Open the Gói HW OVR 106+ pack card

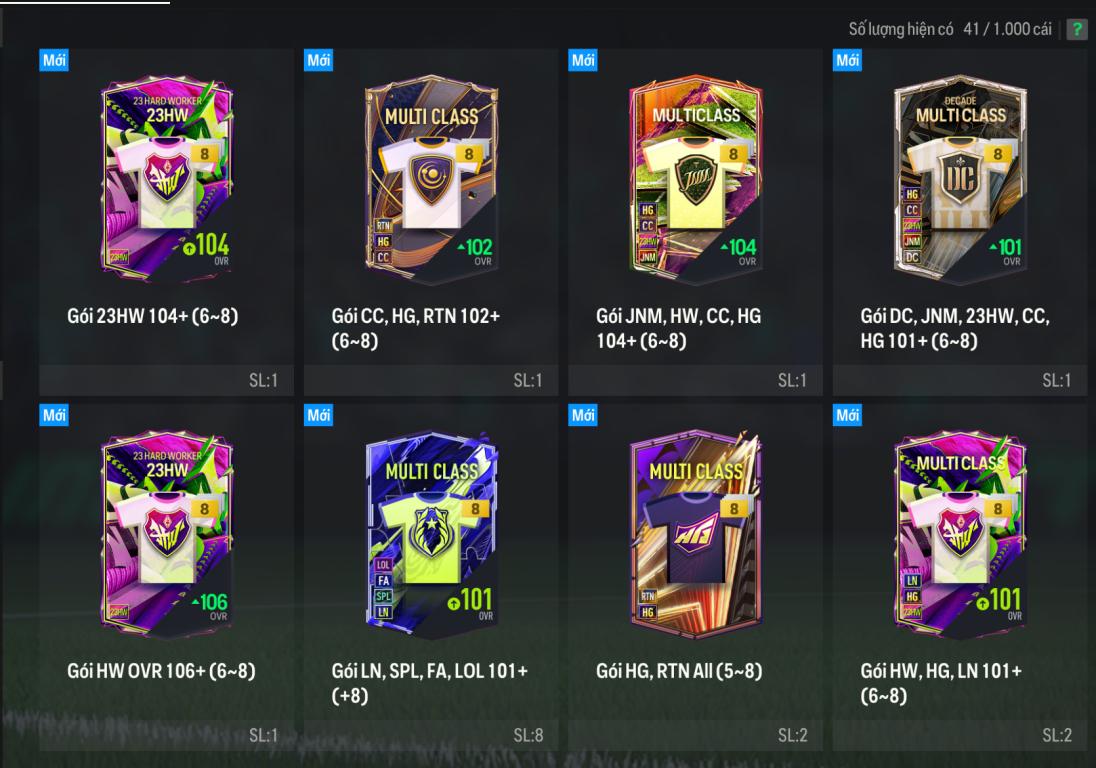tap(166, 577)
